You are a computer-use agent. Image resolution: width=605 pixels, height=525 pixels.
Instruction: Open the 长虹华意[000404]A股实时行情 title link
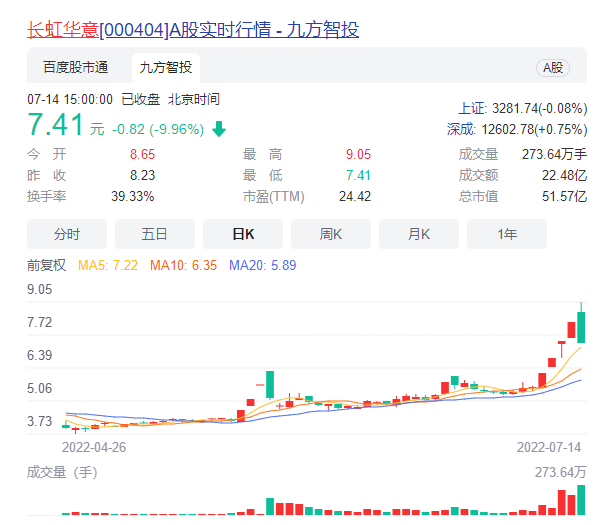[x=193, y=30]
